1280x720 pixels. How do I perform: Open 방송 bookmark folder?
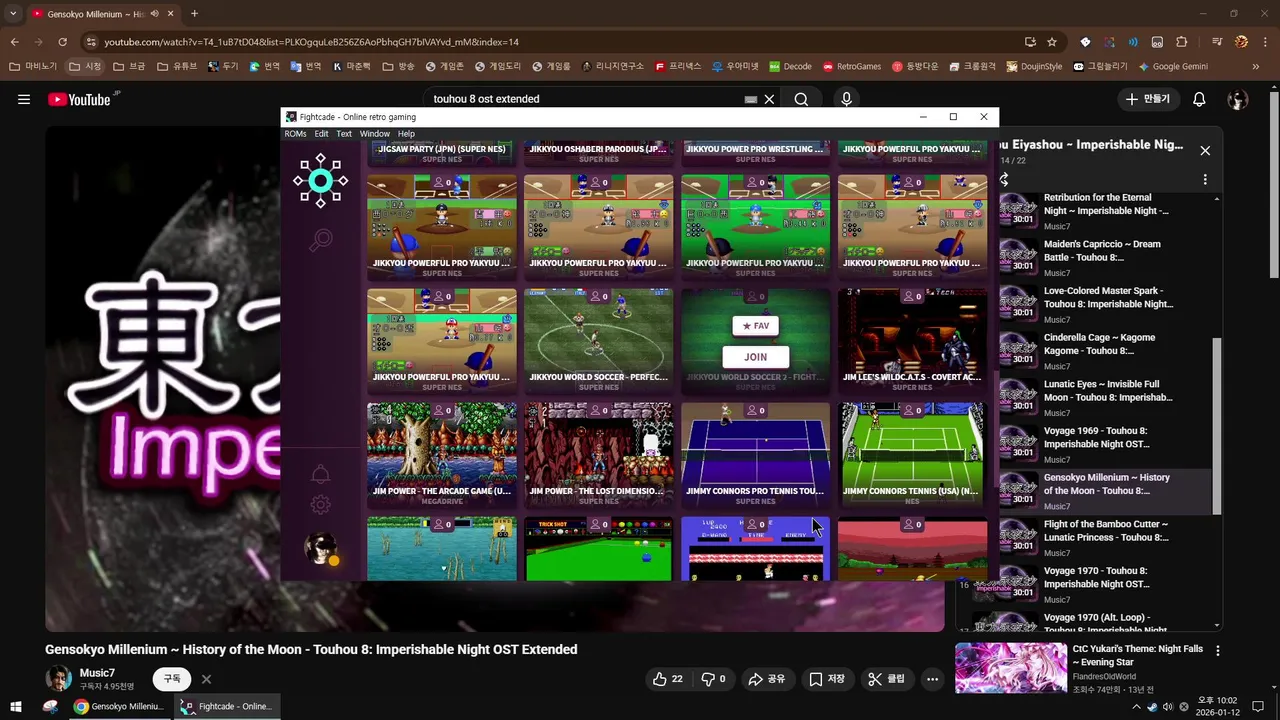(x=399, y=66)
